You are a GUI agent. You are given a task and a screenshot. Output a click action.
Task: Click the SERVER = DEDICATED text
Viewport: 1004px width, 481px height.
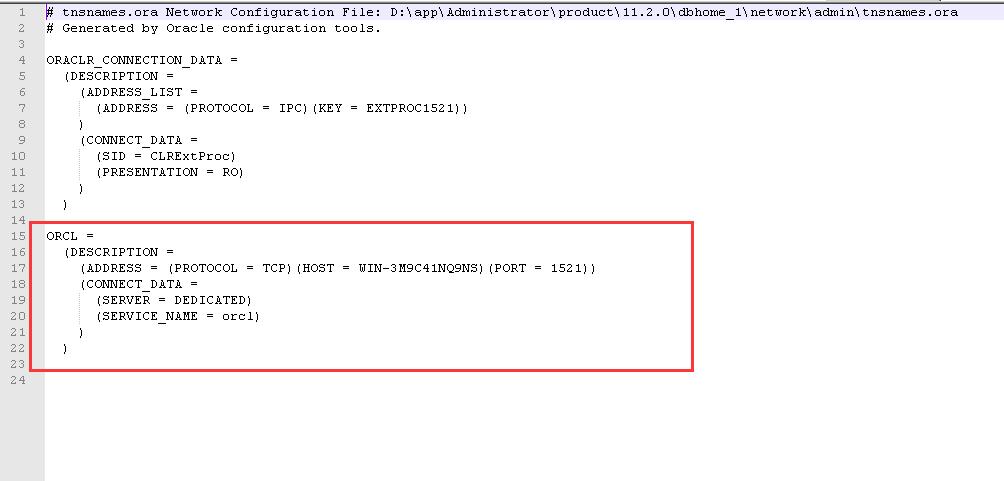174,300
